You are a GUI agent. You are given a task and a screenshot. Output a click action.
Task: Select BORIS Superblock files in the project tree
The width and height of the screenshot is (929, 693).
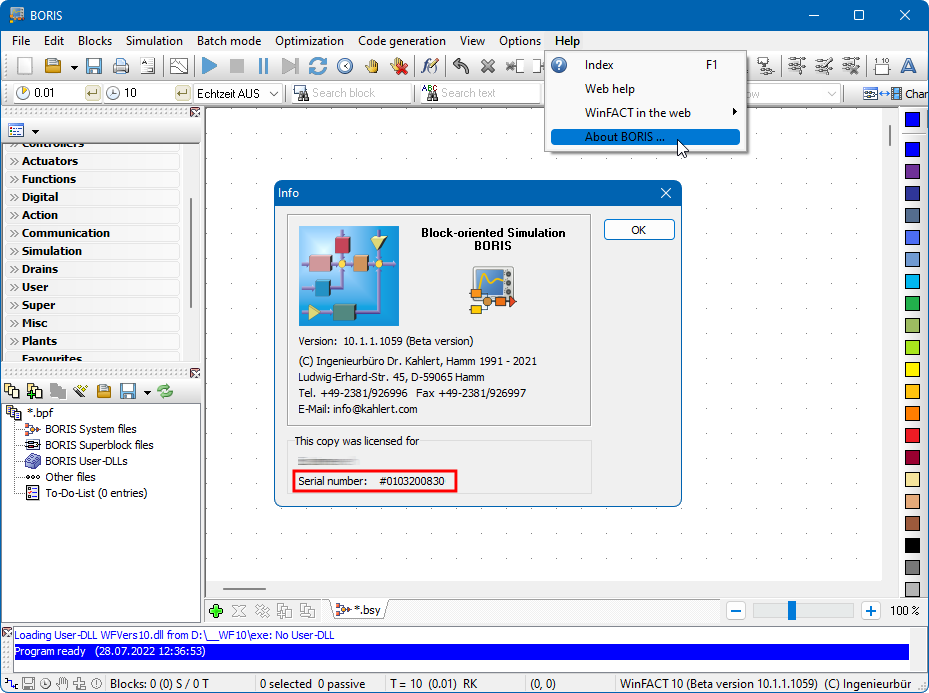[99, 445]
